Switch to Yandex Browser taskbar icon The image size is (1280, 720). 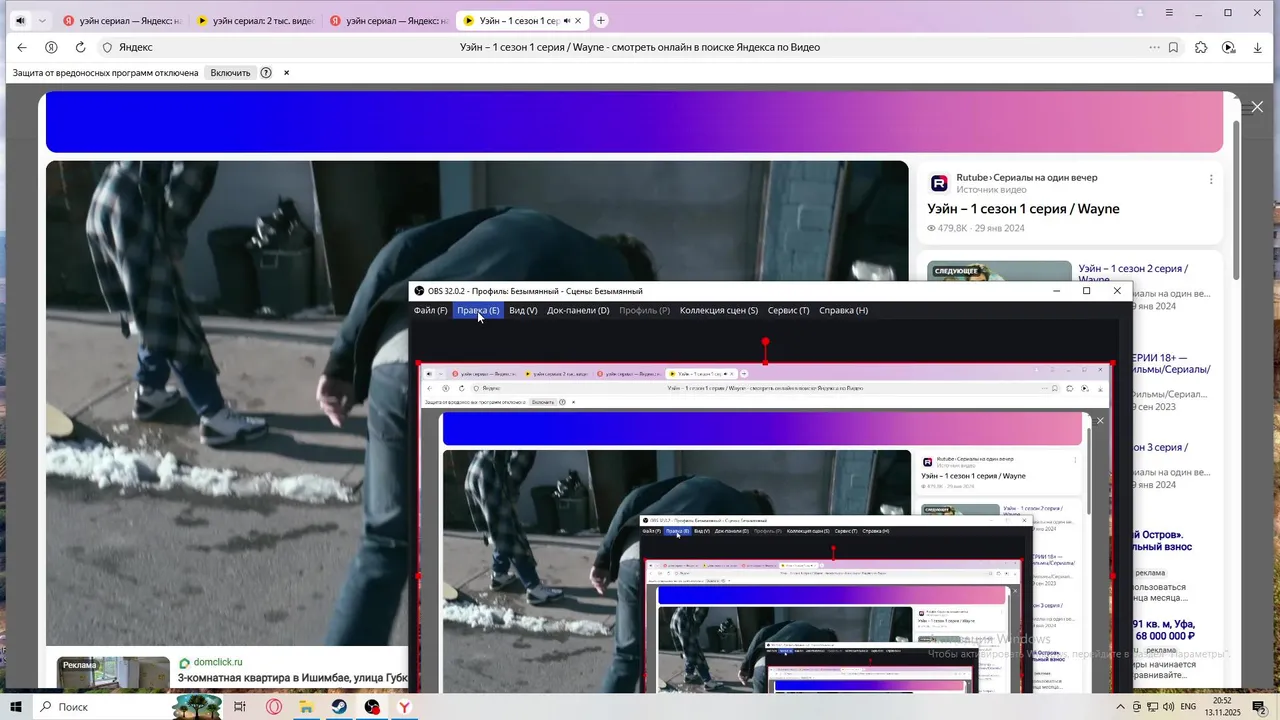(x=405, y=707)
